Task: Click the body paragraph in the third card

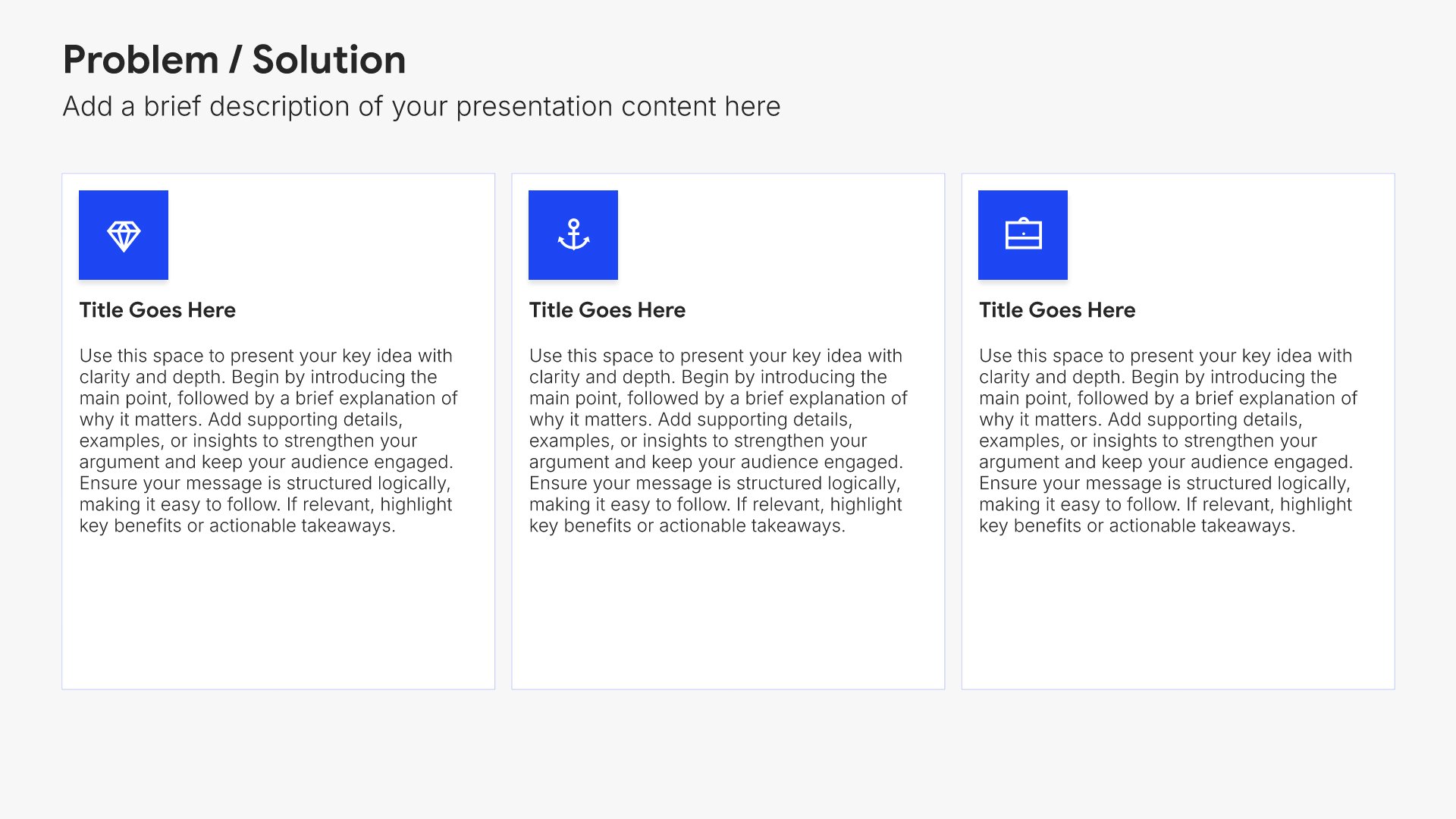Action: [x=1168, y=441]
